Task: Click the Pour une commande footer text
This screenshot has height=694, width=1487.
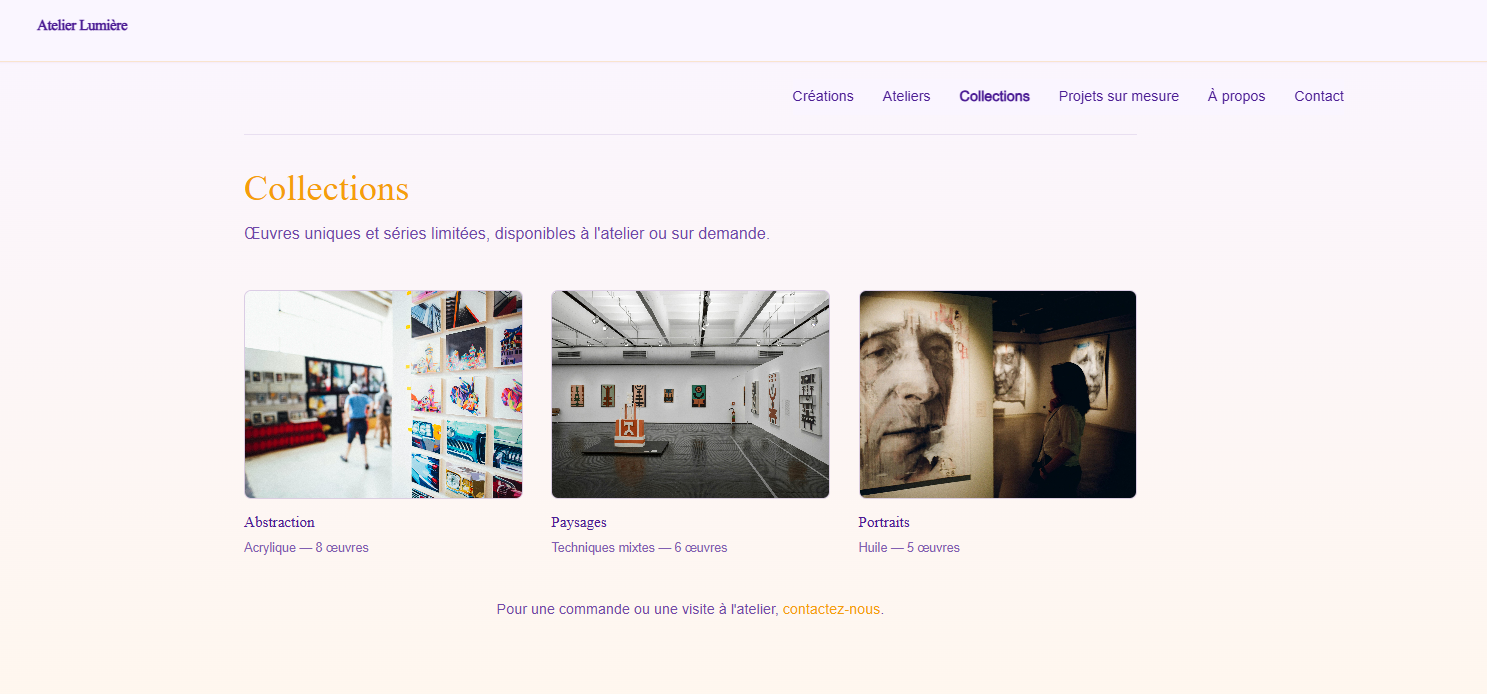Action: (x=636, y=609)
